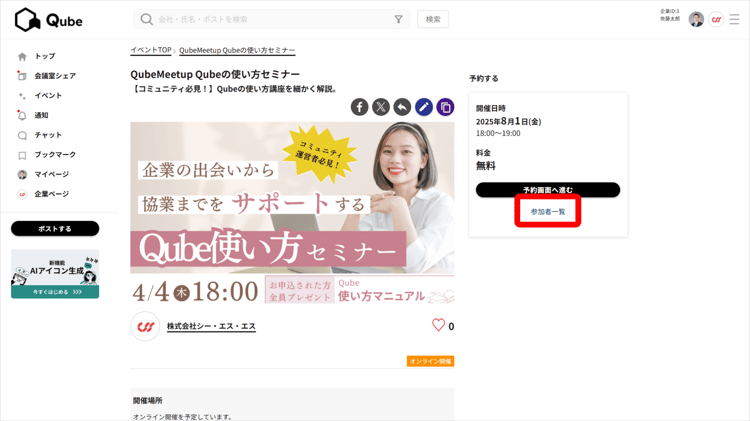750x421 pixels.
Task: Click the reply arrow share icon
Action: pos(402,107)
